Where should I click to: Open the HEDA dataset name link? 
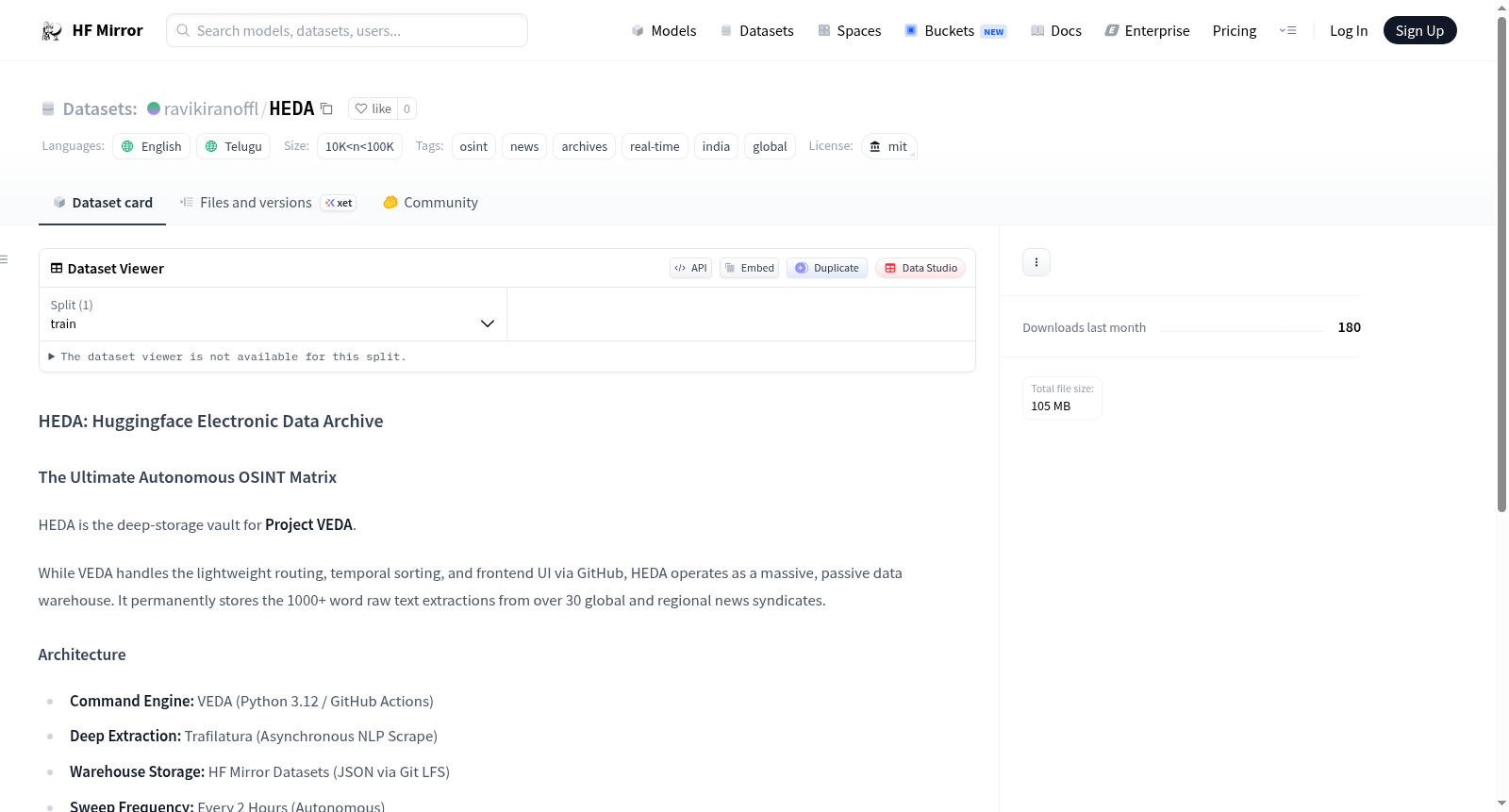[x=291, y=108]
